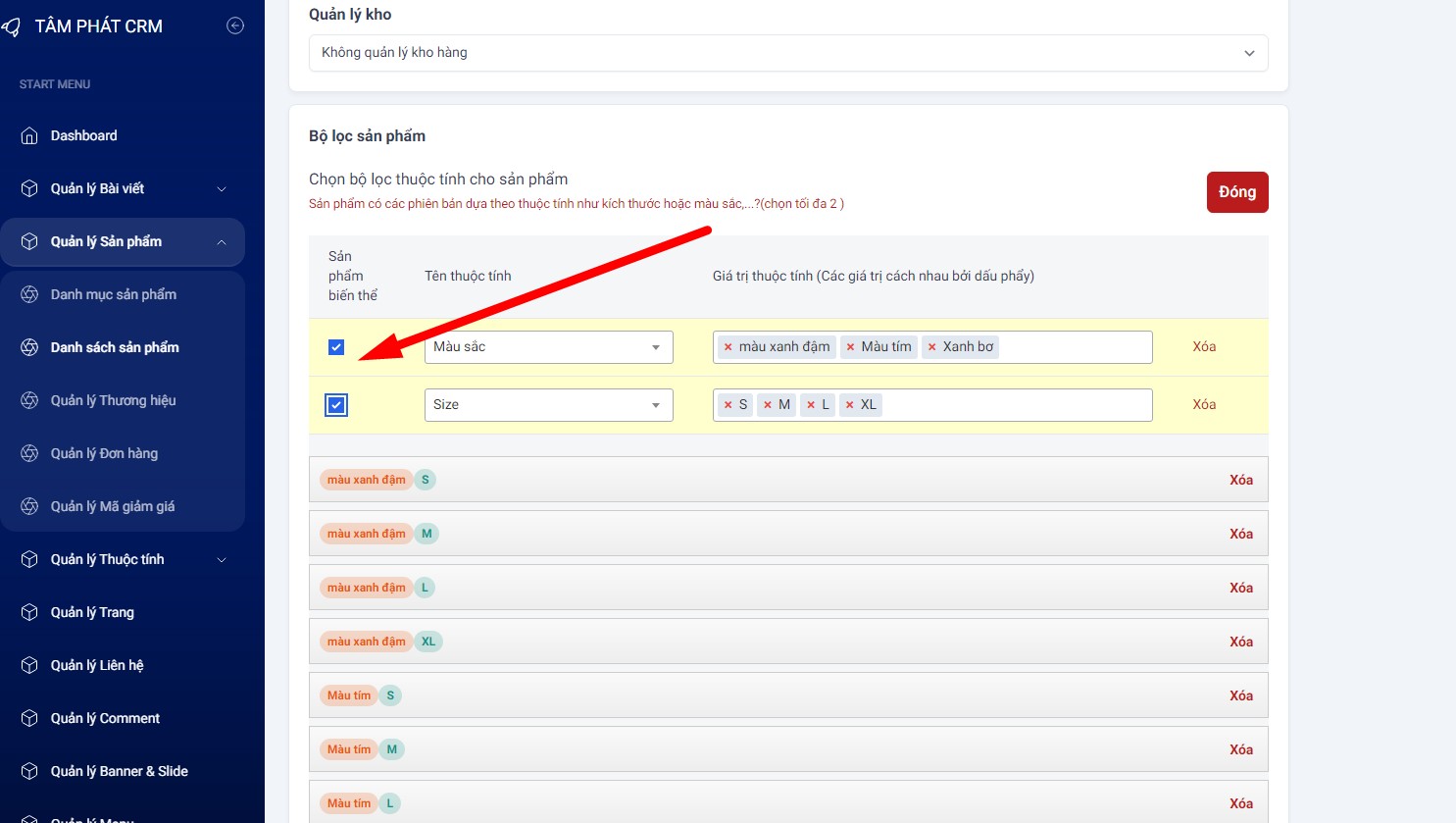Open the Quản lý kho dropdown

(787, 53)
